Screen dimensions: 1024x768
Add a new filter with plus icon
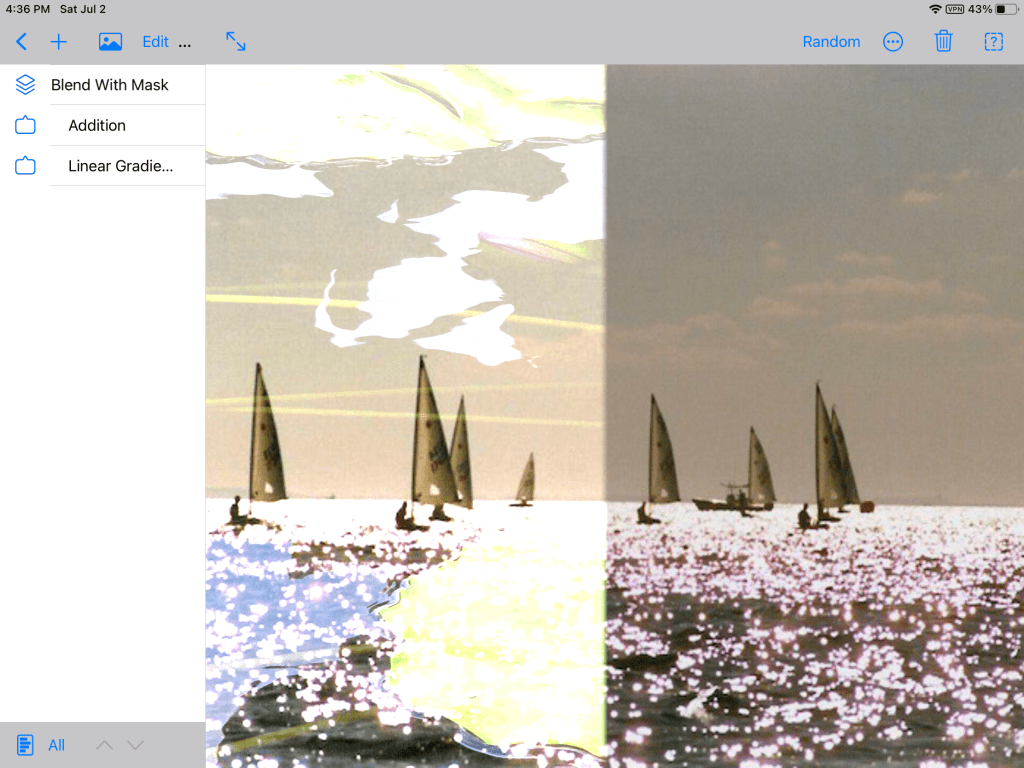click(59, 42)
